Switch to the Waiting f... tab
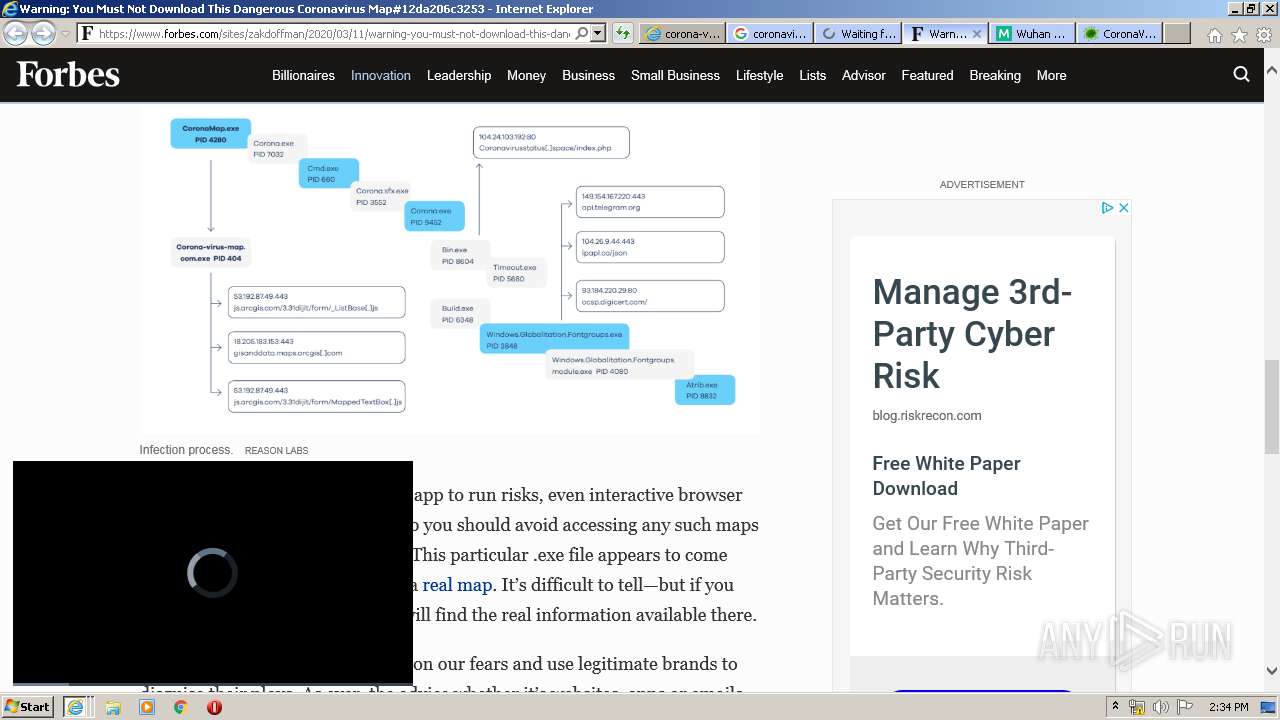 tap(857, 33)
